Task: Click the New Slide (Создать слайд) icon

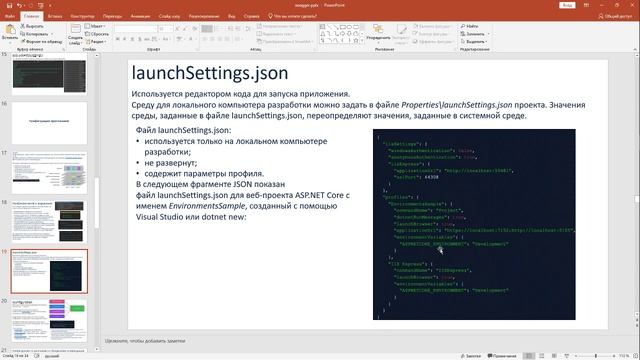Action: (76, 29)
